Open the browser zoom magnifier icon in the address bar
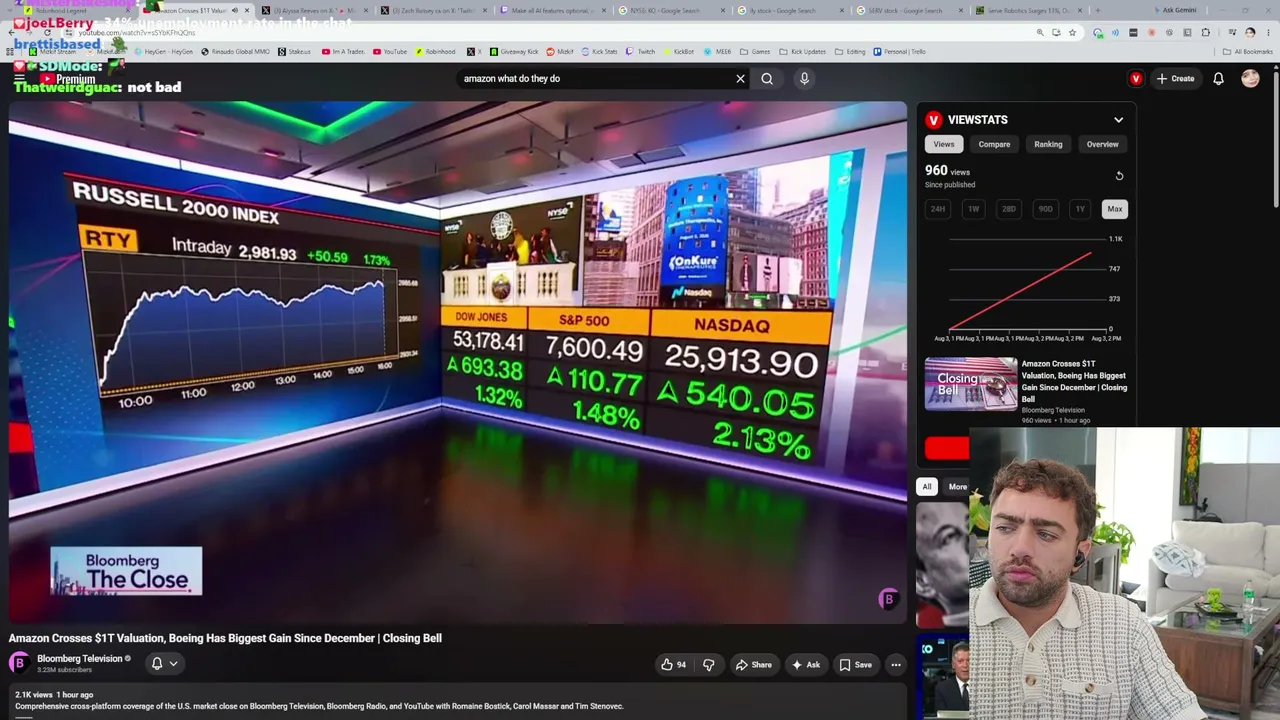Image resolution: width=1280 pixels, height=720 pixels. coord(1040,33)
